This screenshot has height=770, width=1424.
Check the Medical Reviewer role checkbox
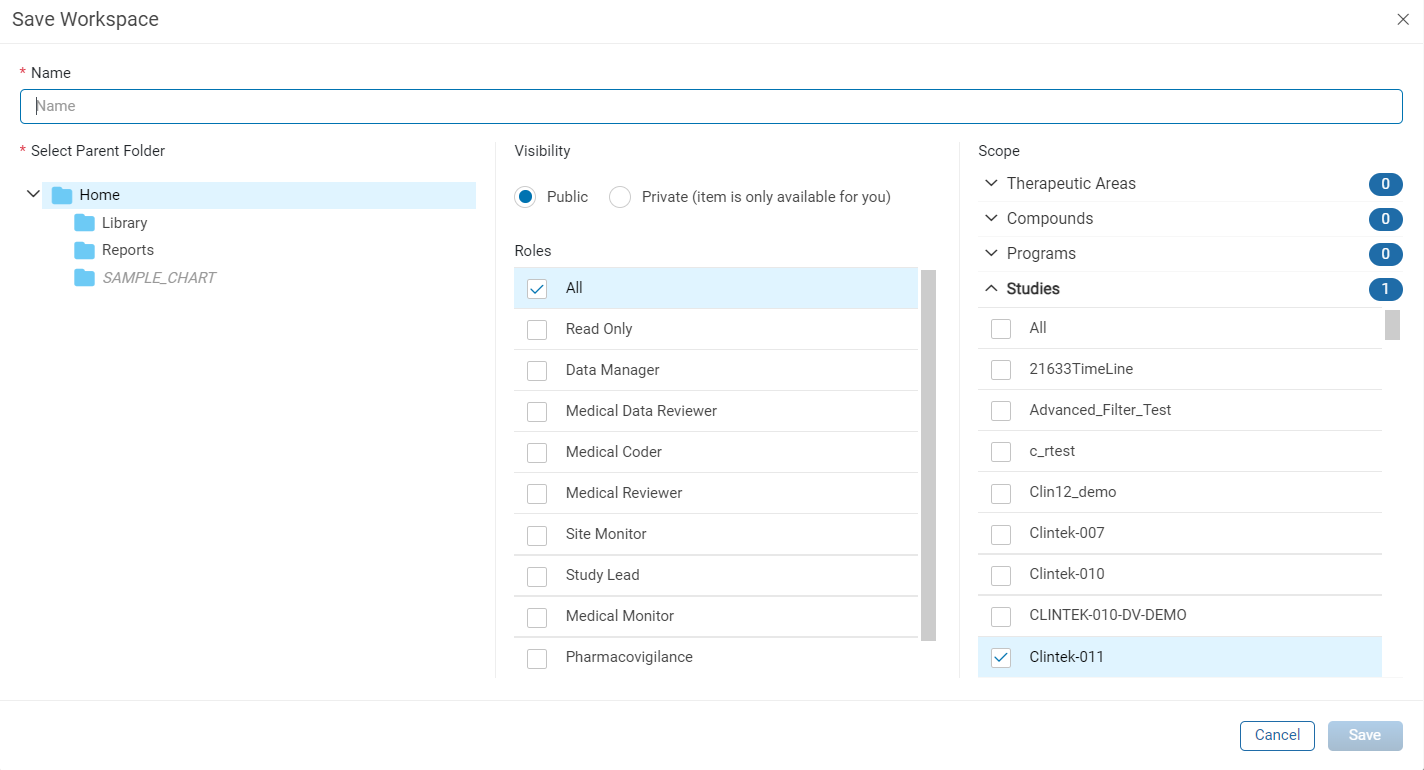(x=537, y=493)
